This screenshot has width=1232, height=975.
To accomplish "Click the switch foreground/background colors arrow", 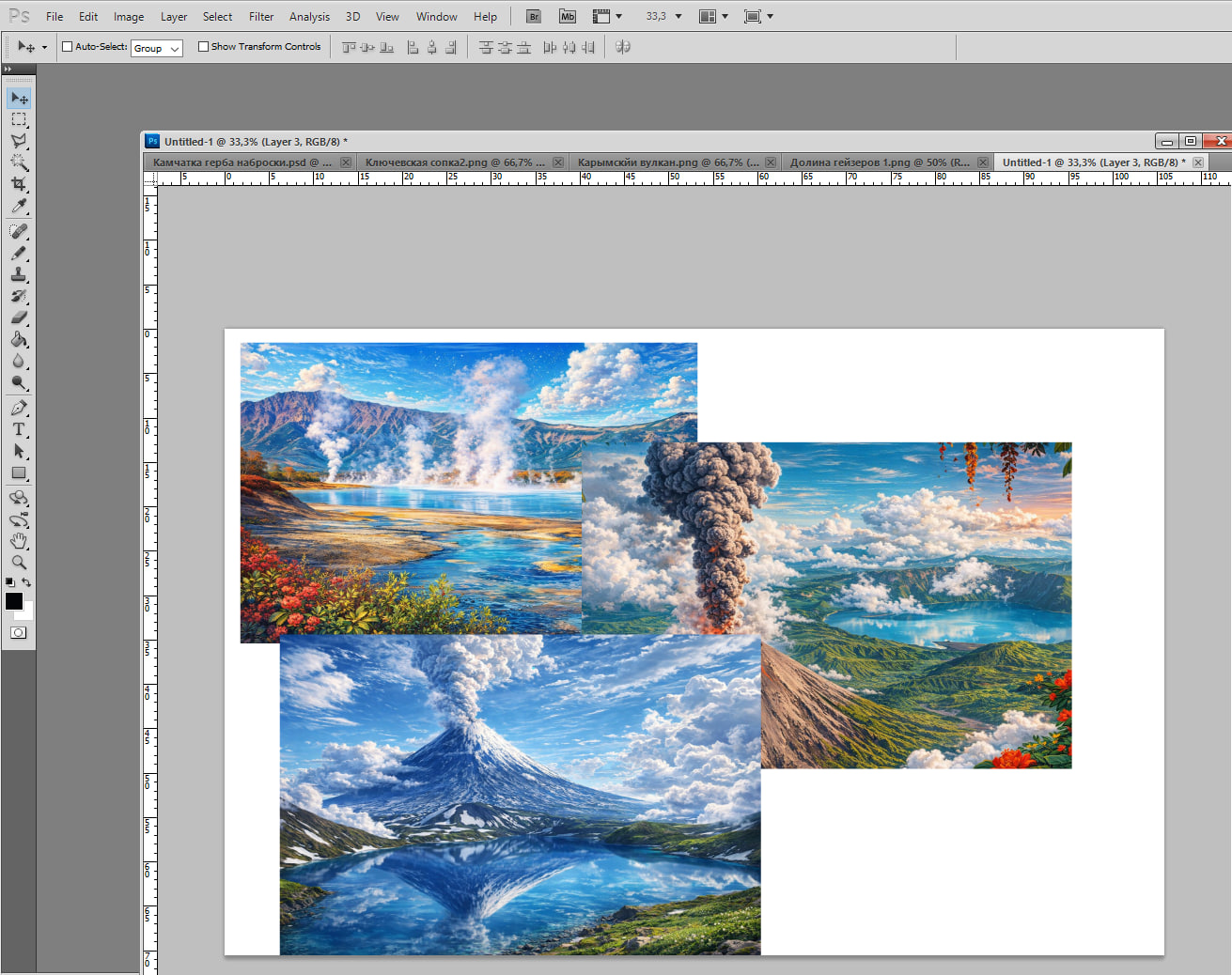I will (27, 582).
